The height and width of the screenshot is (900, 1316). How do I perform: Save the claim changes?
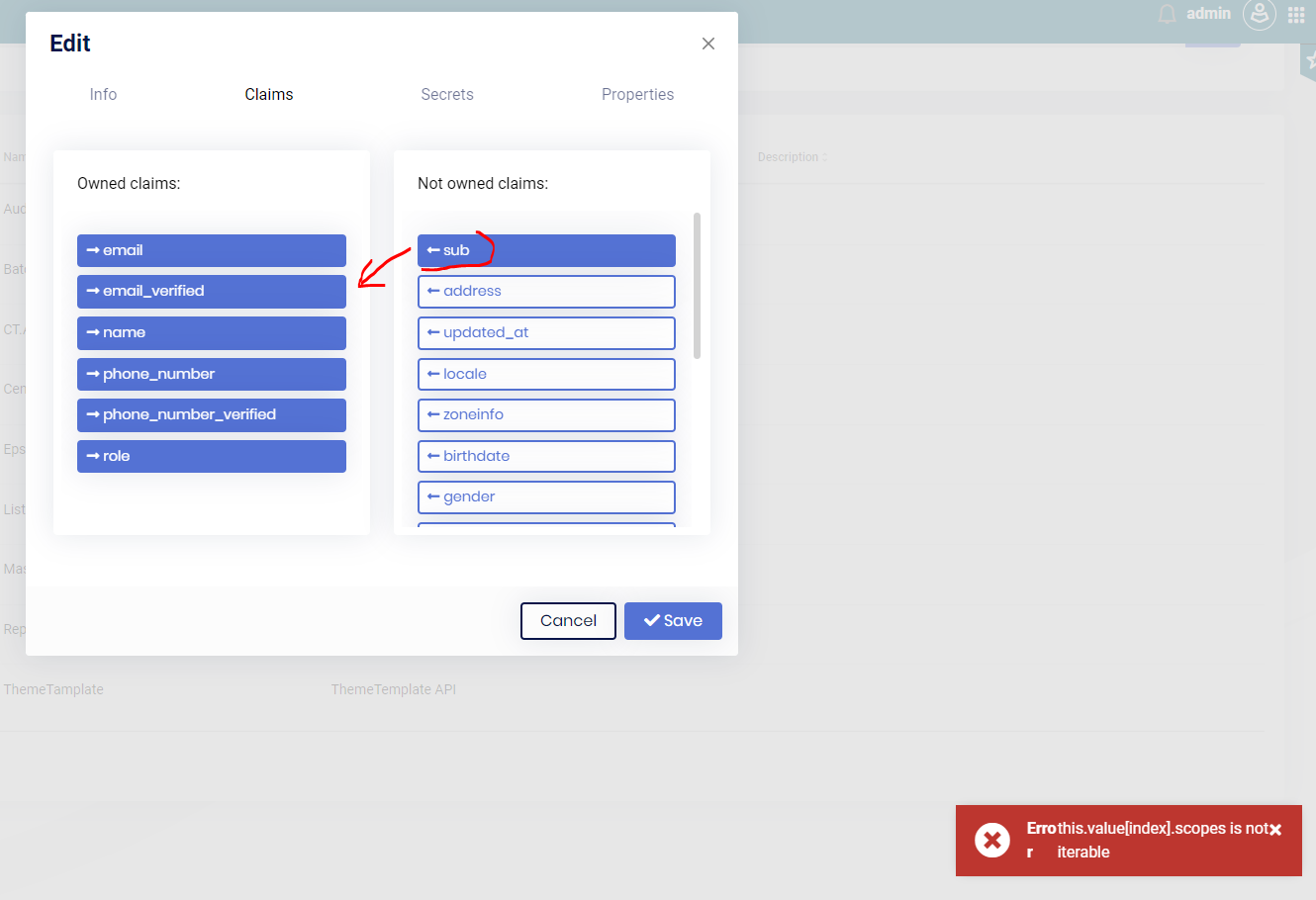673,621
